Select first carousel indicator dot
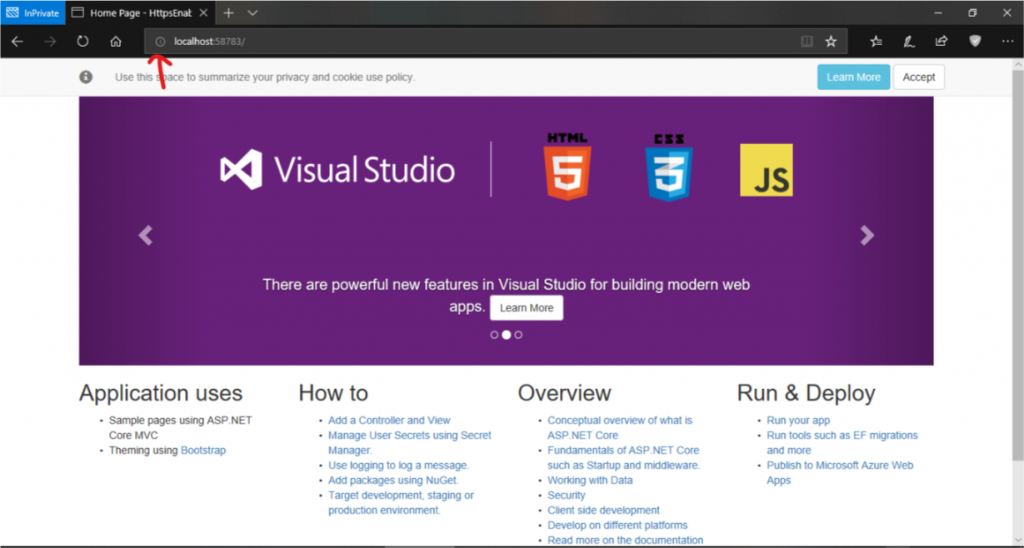Image resolution: width=1024 pixels, height=548 pixels. (494, 334)
